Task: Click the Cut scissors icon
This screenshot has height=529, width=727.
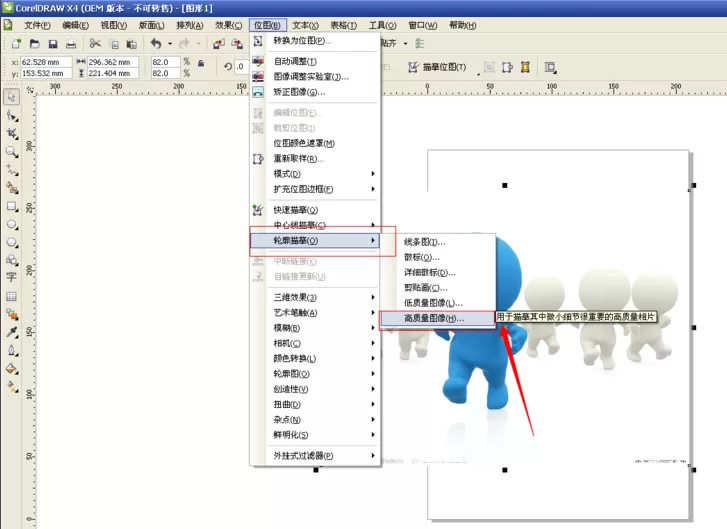Action: (95, 44)
